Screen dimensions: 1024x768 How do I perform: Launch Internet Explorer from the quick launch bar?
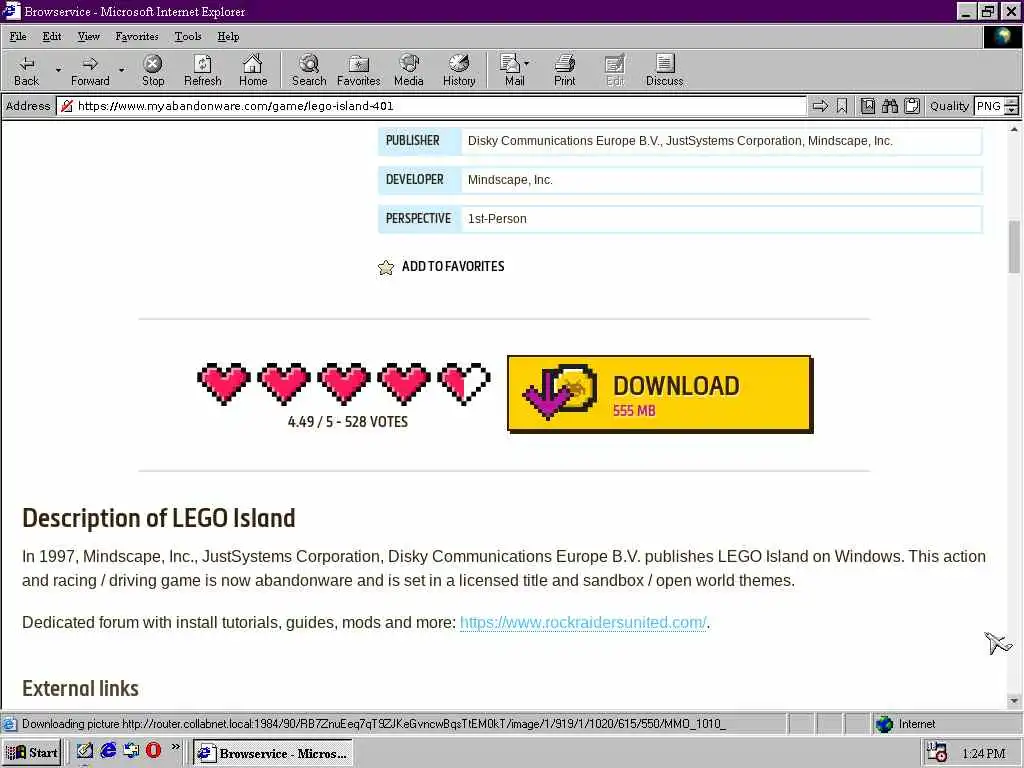point(108,750)
